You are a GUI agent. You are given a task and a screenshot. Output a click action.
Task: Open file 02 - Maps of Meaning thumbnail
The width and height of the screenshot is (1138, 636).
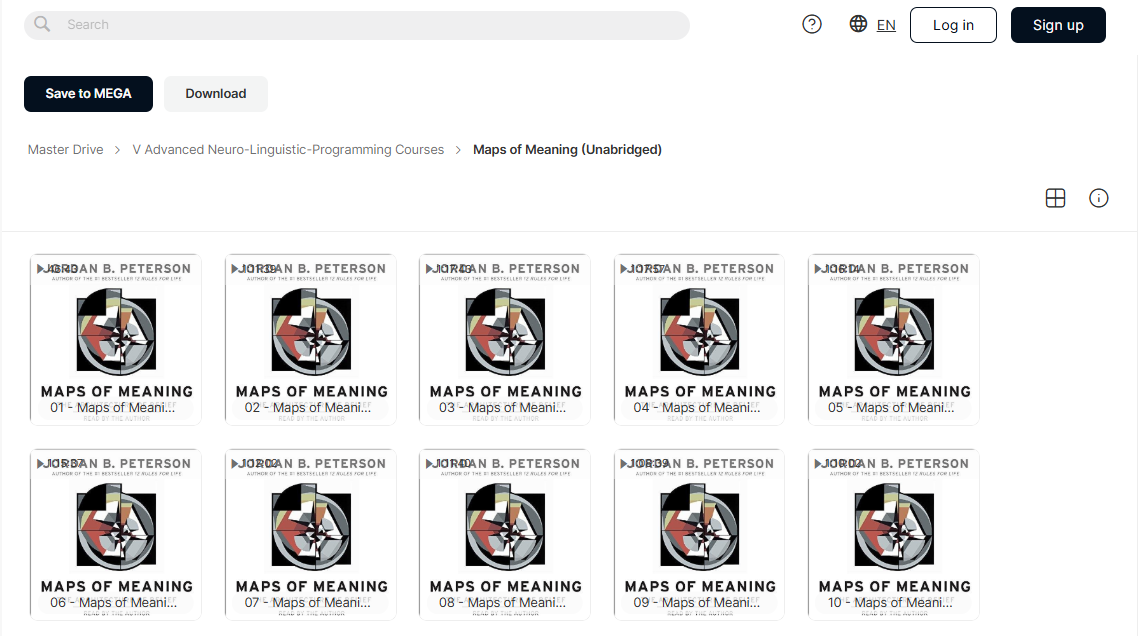pos(311,339)
